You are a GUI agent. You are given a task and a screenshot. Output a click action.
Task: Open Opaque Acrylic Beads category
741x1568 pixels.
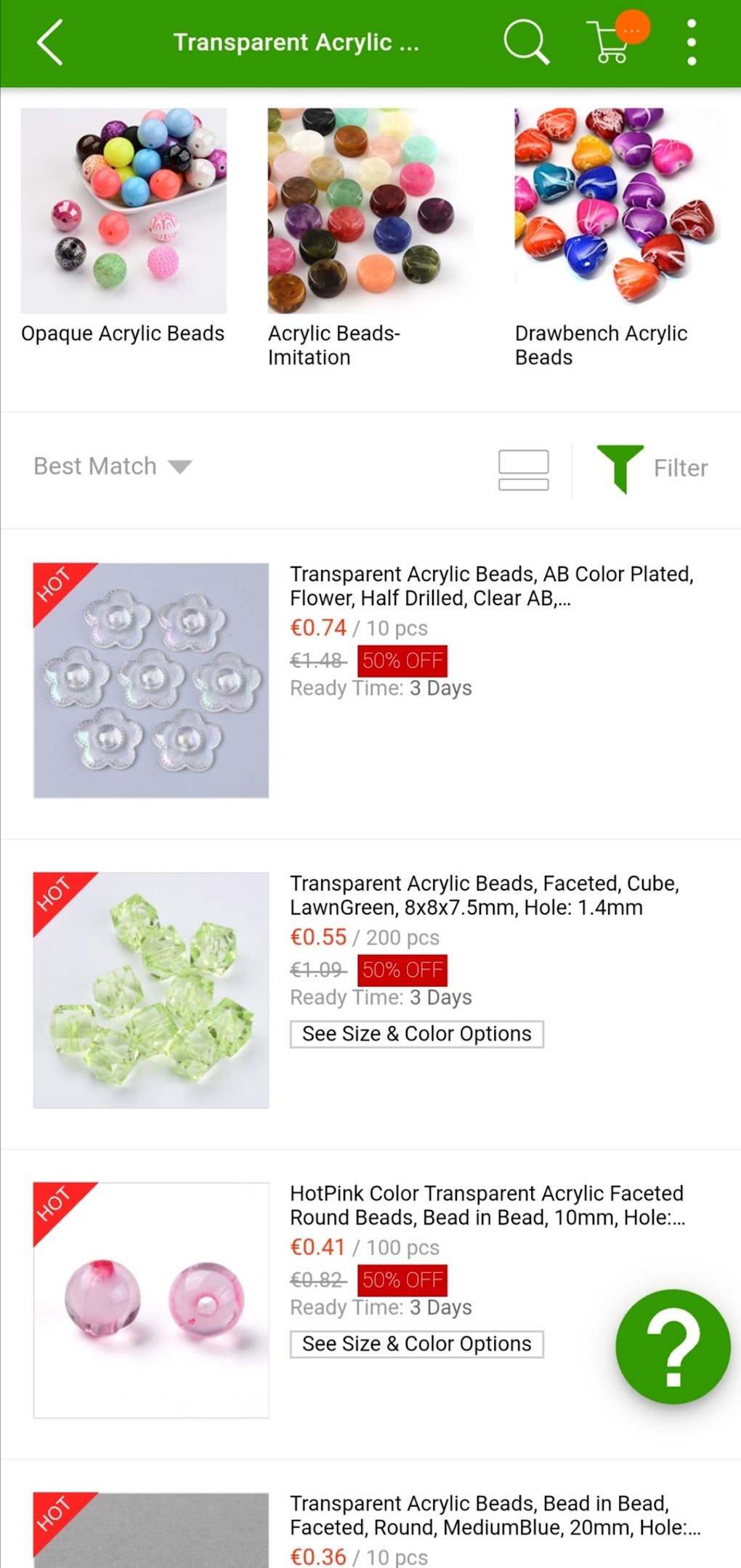pyautogui.click(x=123, y=211)
